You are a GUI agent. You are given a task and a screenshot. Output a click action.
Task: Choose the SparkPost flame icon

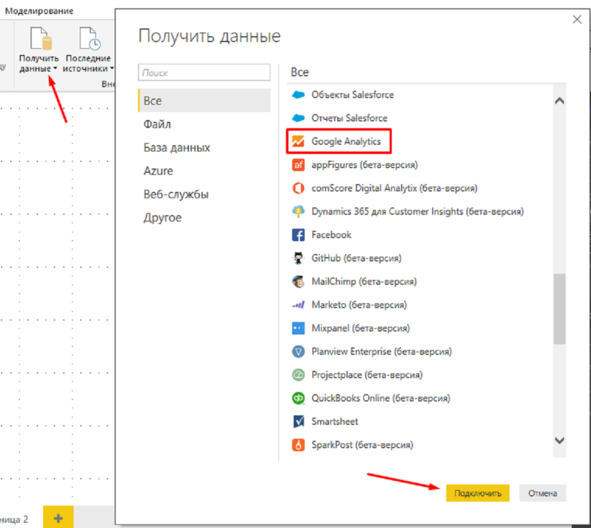pyautogui.click(x=298, y=445)
